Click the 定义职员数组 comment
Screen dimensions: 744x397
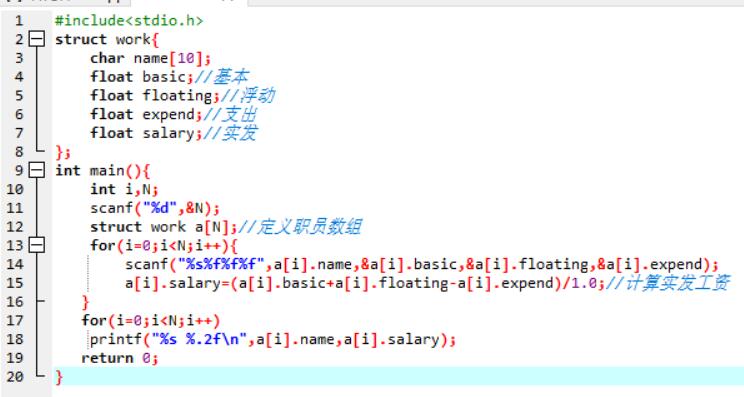pyautogui.click(x=300, y=227)
